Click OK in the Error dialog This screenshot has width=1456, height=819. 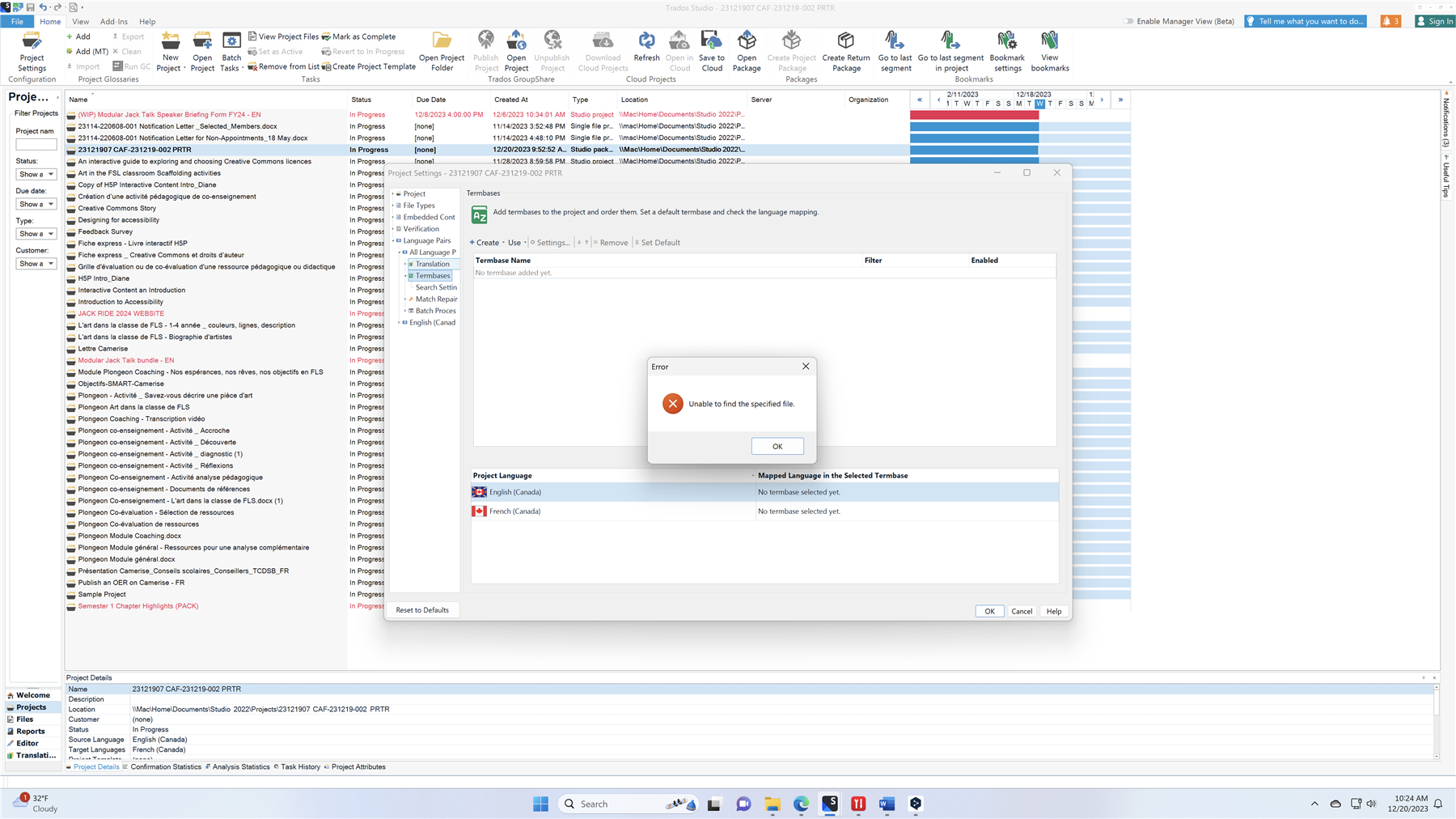point(777,446)
